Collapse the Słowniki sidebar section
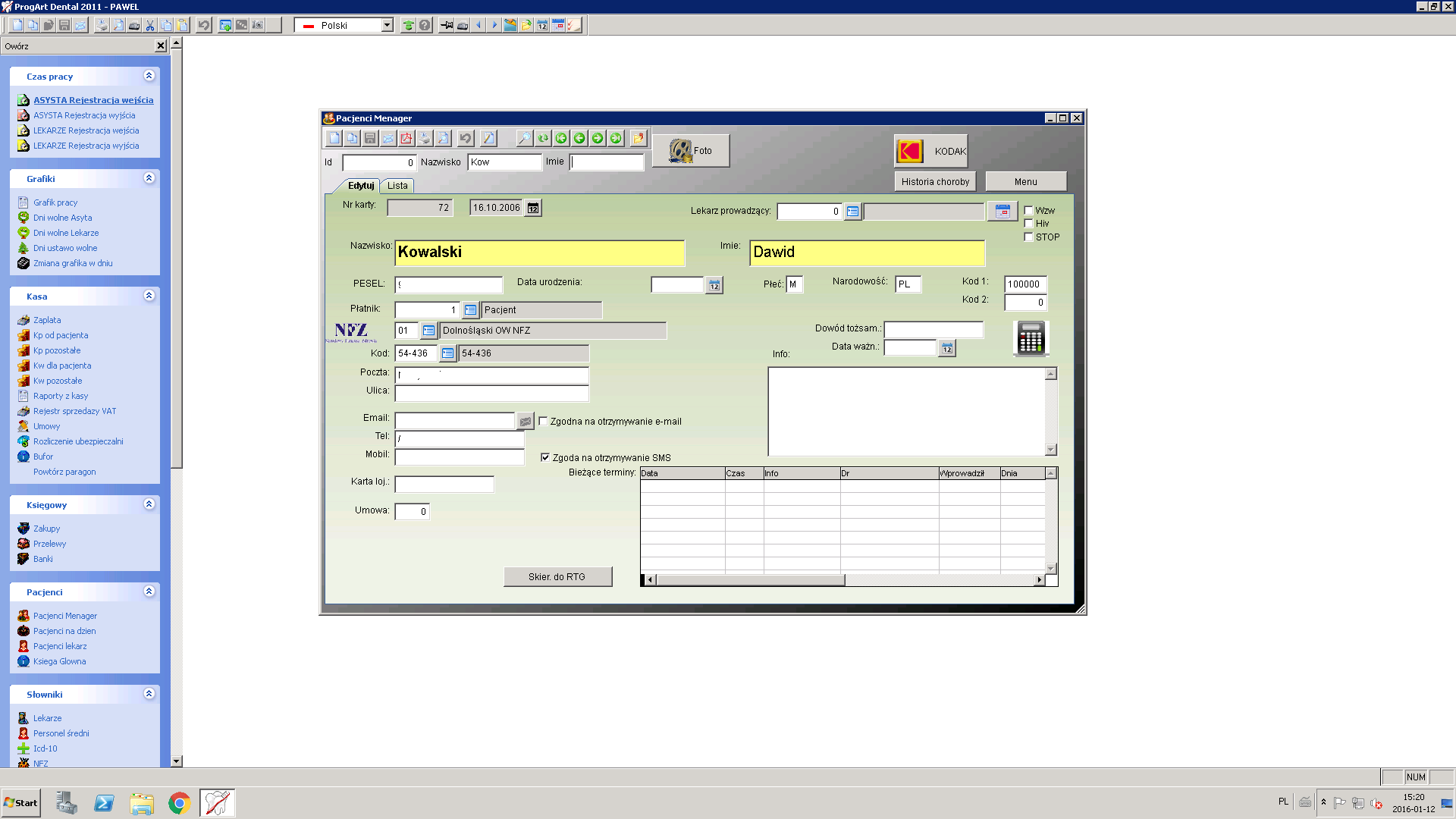 [x=149, y=694]
